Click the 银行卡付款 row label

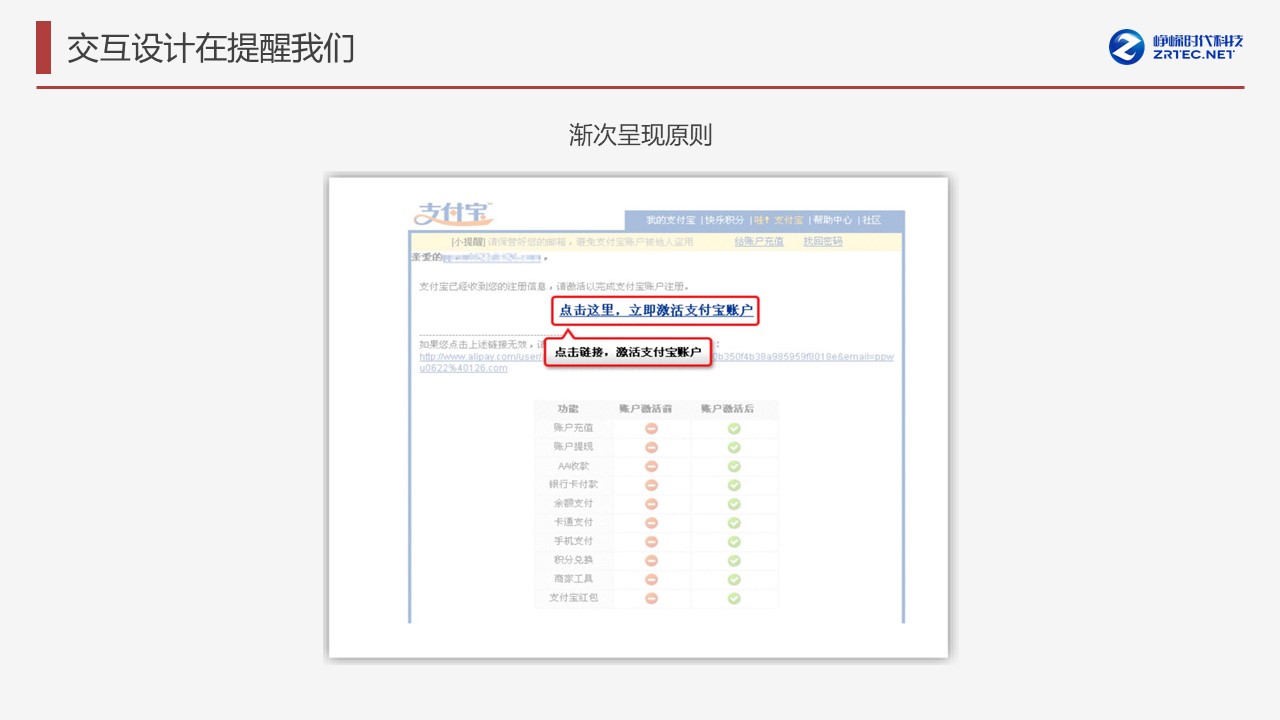pyautogui.click(x=573, y=485)
